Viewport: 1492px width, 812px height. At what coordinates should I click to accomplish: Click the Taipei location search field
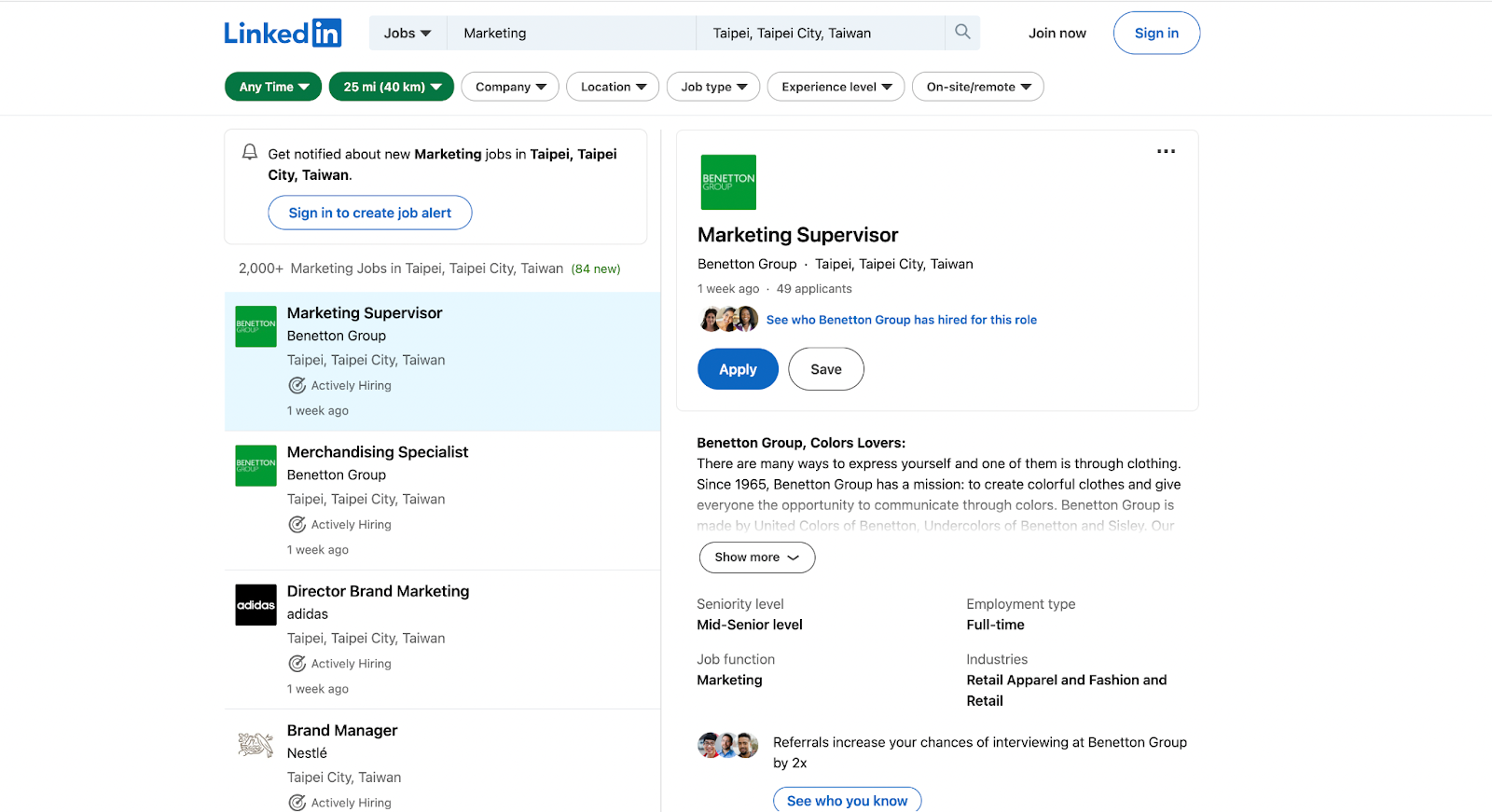[x=821, y=33]
